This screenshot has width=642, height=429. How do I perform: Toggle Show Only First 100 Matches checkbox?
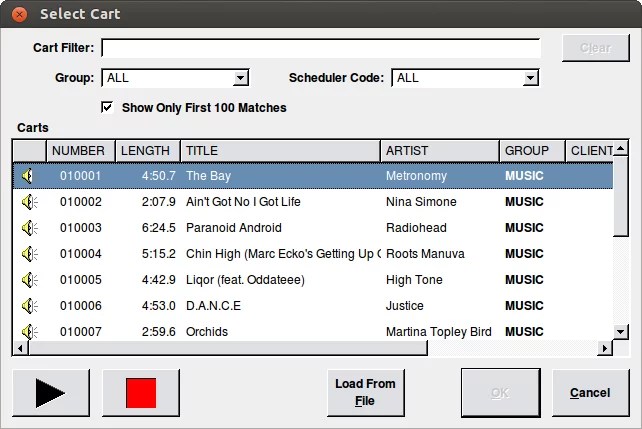pyautogui.click(x=107, y=107)
